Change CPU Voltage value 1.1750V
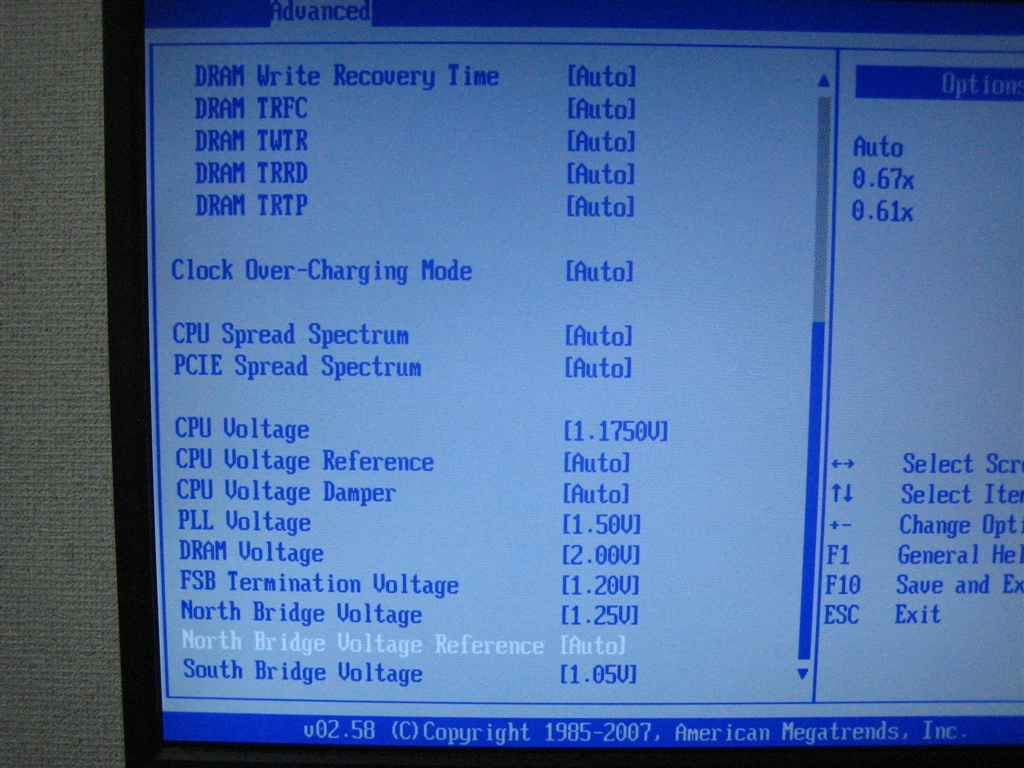Screen dimensions: 1024x768 click(616, 432)
